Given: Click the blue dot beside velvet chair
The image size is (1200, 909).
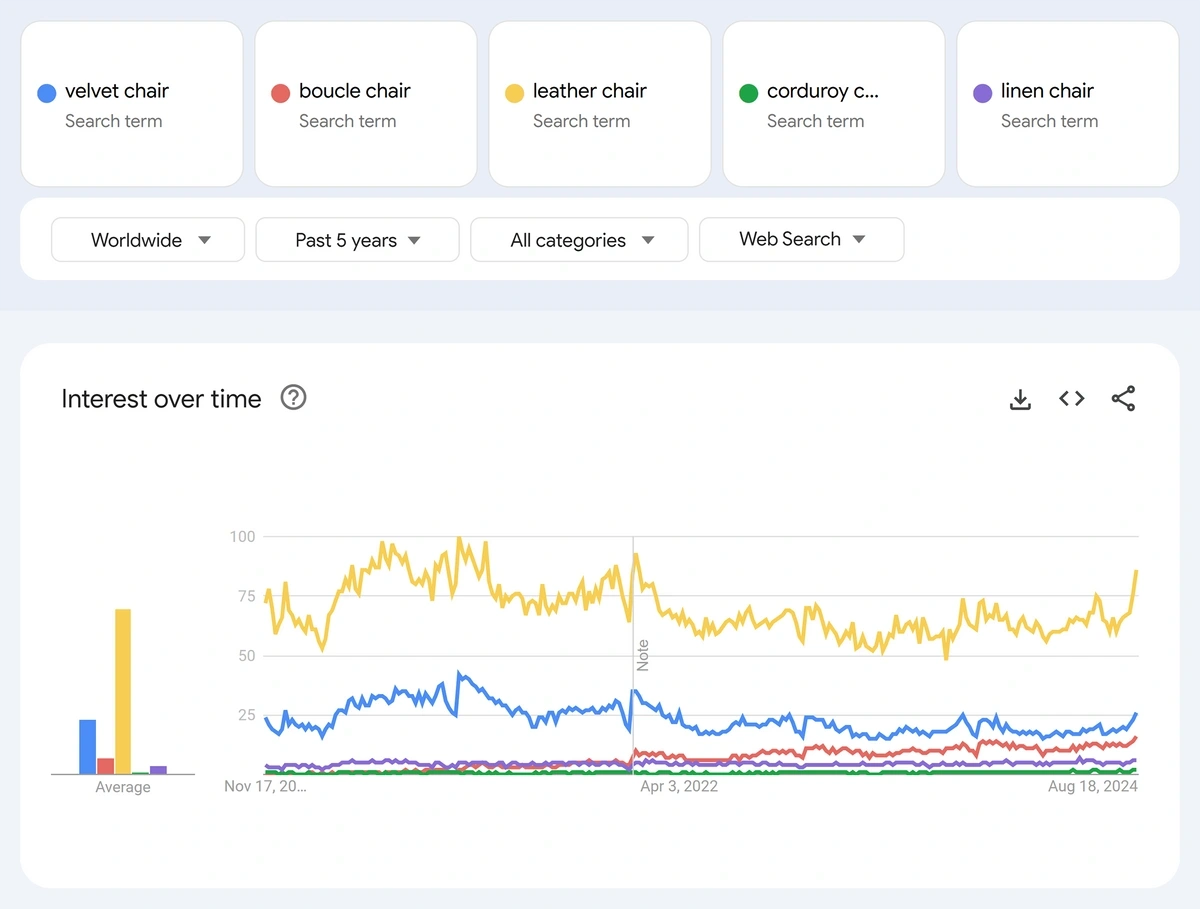Looking at the screenshot, I should (46, 93).
